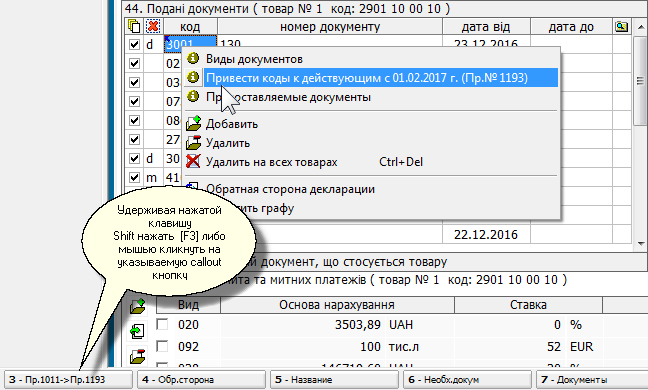Viewport: 648px width, 390px height.
Task: Click the vertical scrollbar thumb of documents list
Action: pyautogui.click(x=640, y=80)
